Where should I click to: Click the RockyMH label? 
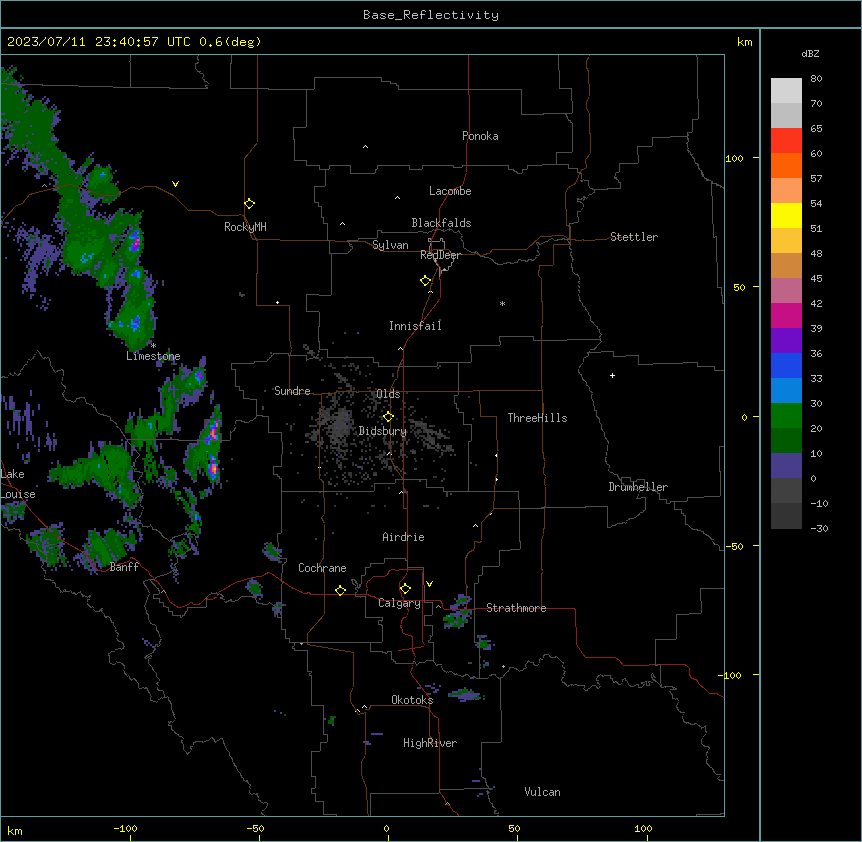click(x=245, y=227)
